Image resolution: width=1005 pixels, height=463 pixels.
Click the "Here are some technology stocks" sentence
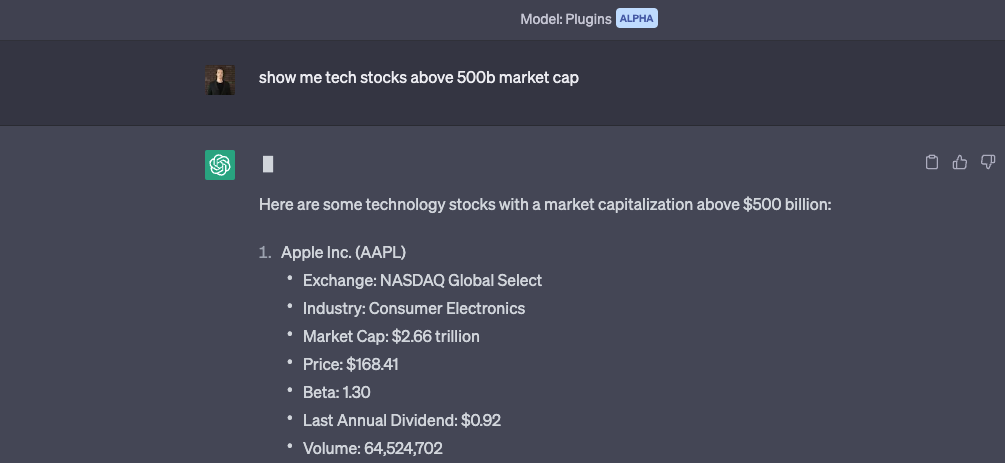[x=545, y=204]
